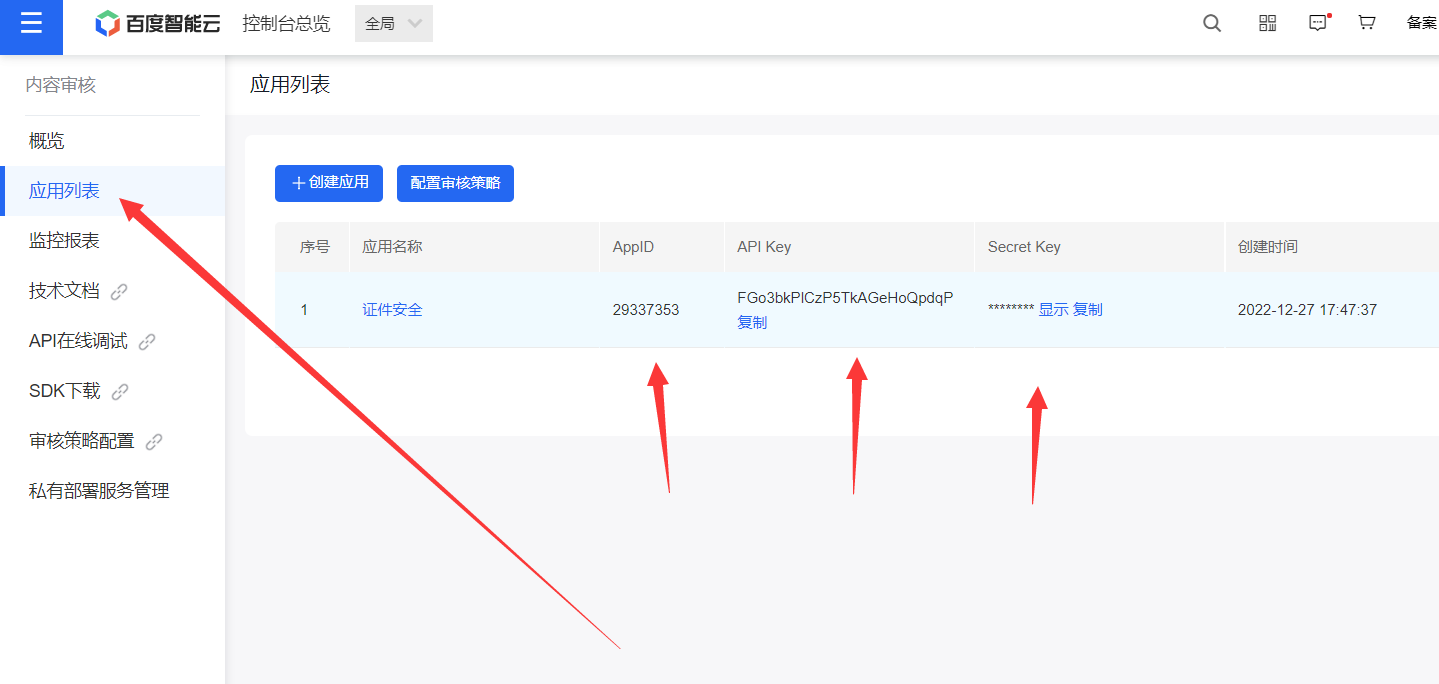Open the hamburger main menu
The height and width of the screenshot is (684, 1439).
(x=31, y=24)
